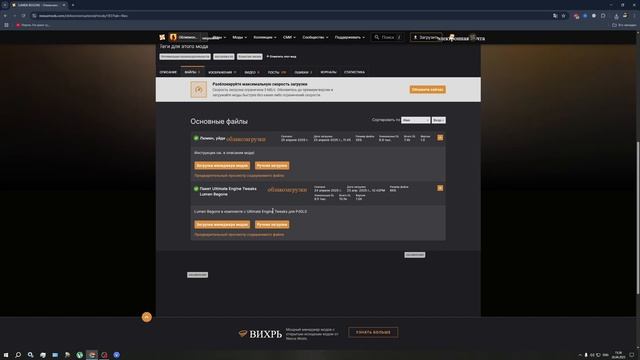640x360 pixels.
Task: Open the notification center icon in system tray
Action: (632, 355)
